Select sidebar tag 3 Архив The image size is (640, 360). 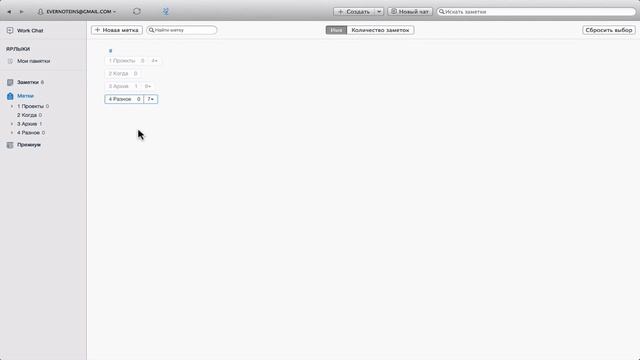tap(27, 124)
